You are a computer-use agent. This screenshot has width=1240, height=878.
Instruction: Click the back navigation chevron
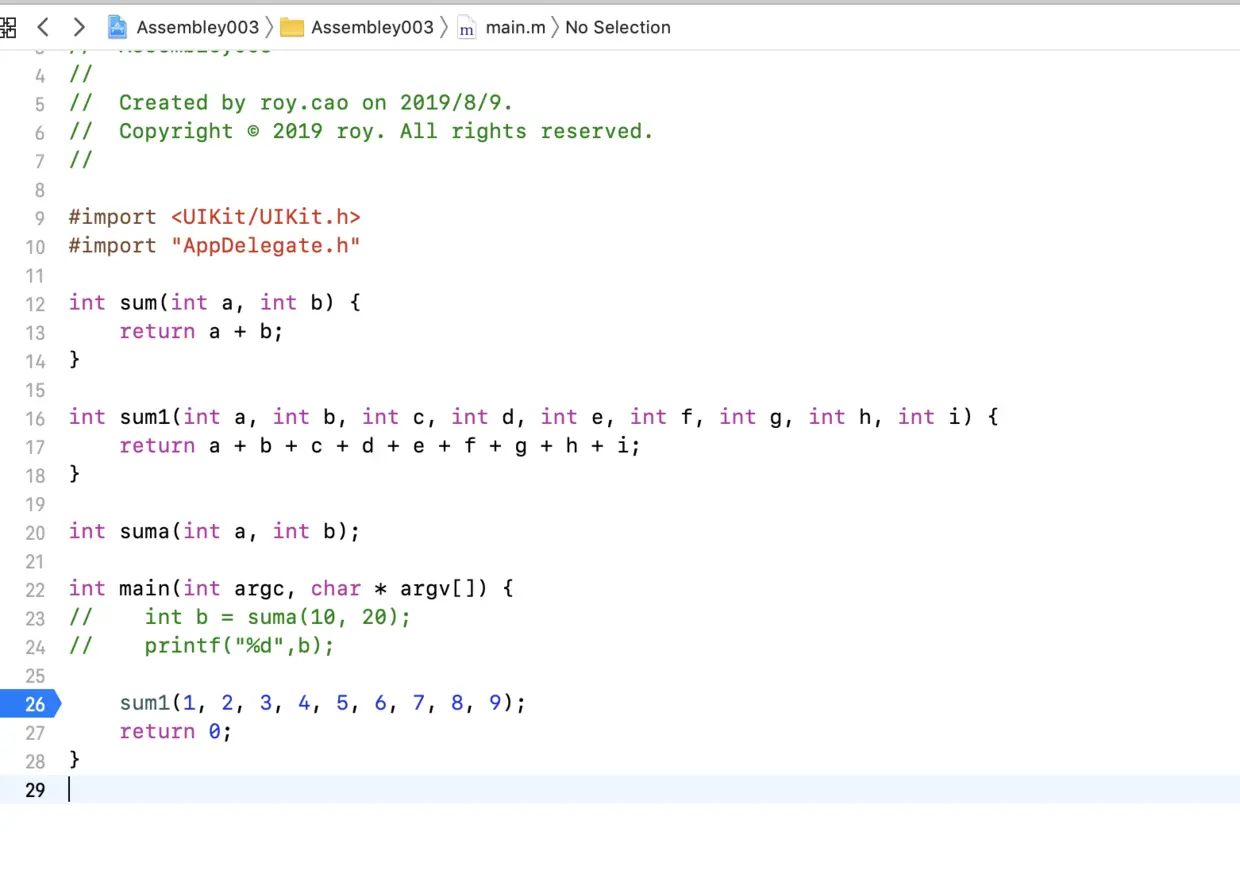(43, 27)
